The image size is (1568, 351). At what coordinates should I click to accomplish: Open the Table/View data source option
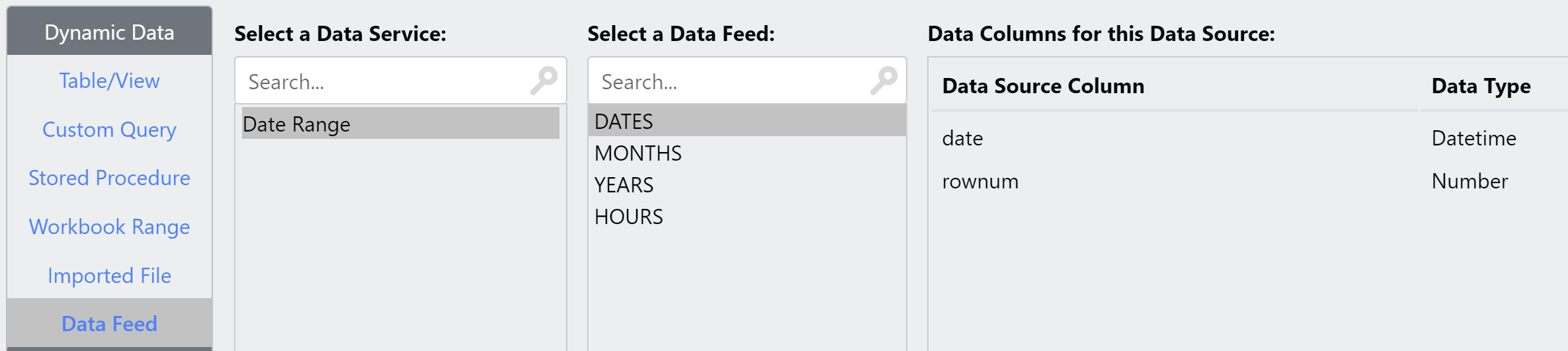(x=109, y=81)
